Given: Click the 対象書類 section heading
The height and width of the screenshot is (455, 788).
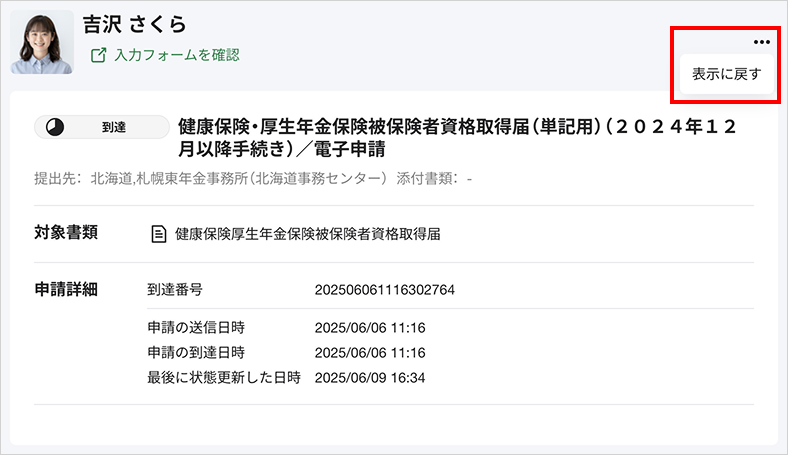Looking at the screenshot, I should [66, 233].
